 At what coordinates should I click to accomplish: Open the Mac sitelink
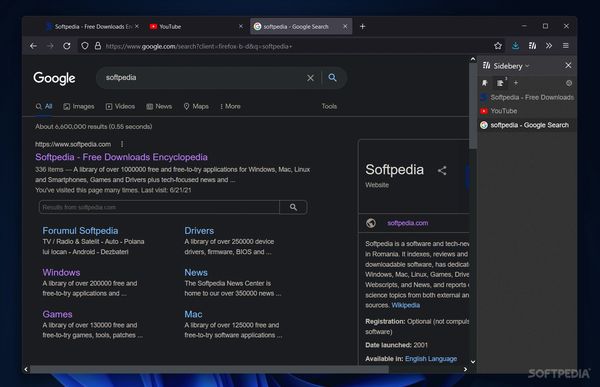[x=193, y=314]
